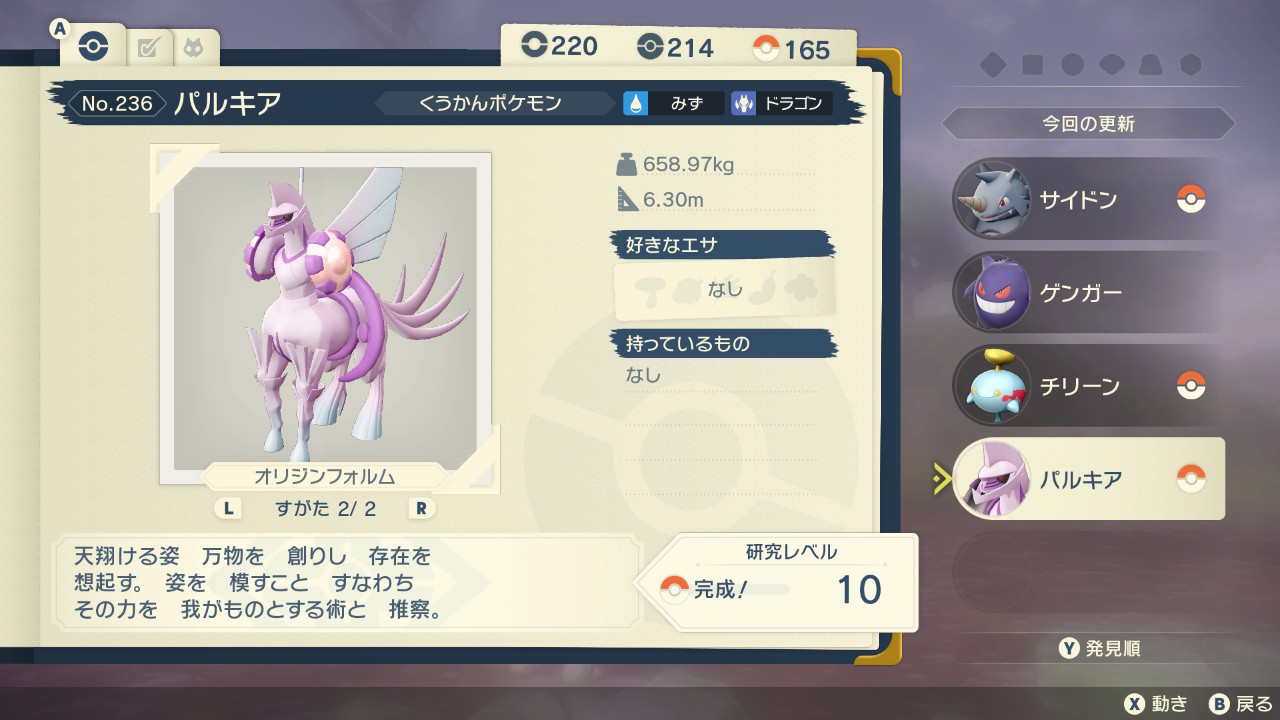Viewport: 1280px width, 720px height.
Task: Click the みず water type icon
Action: [636, 103]
